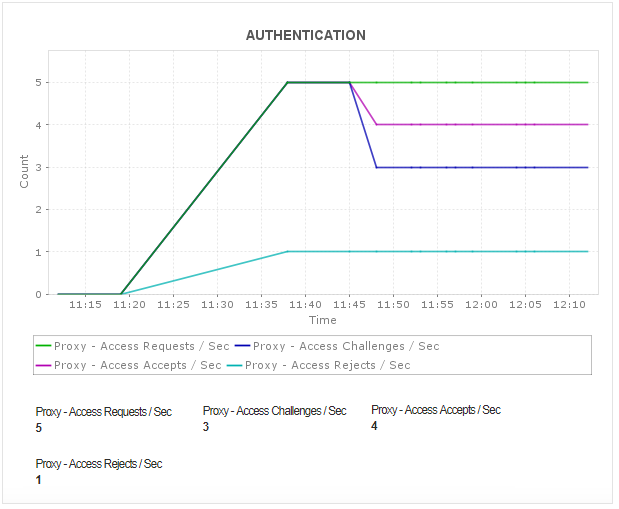Click the Access Challenges summary value 3
Viewport: 619px width, 509px height.
pos(206,427)
